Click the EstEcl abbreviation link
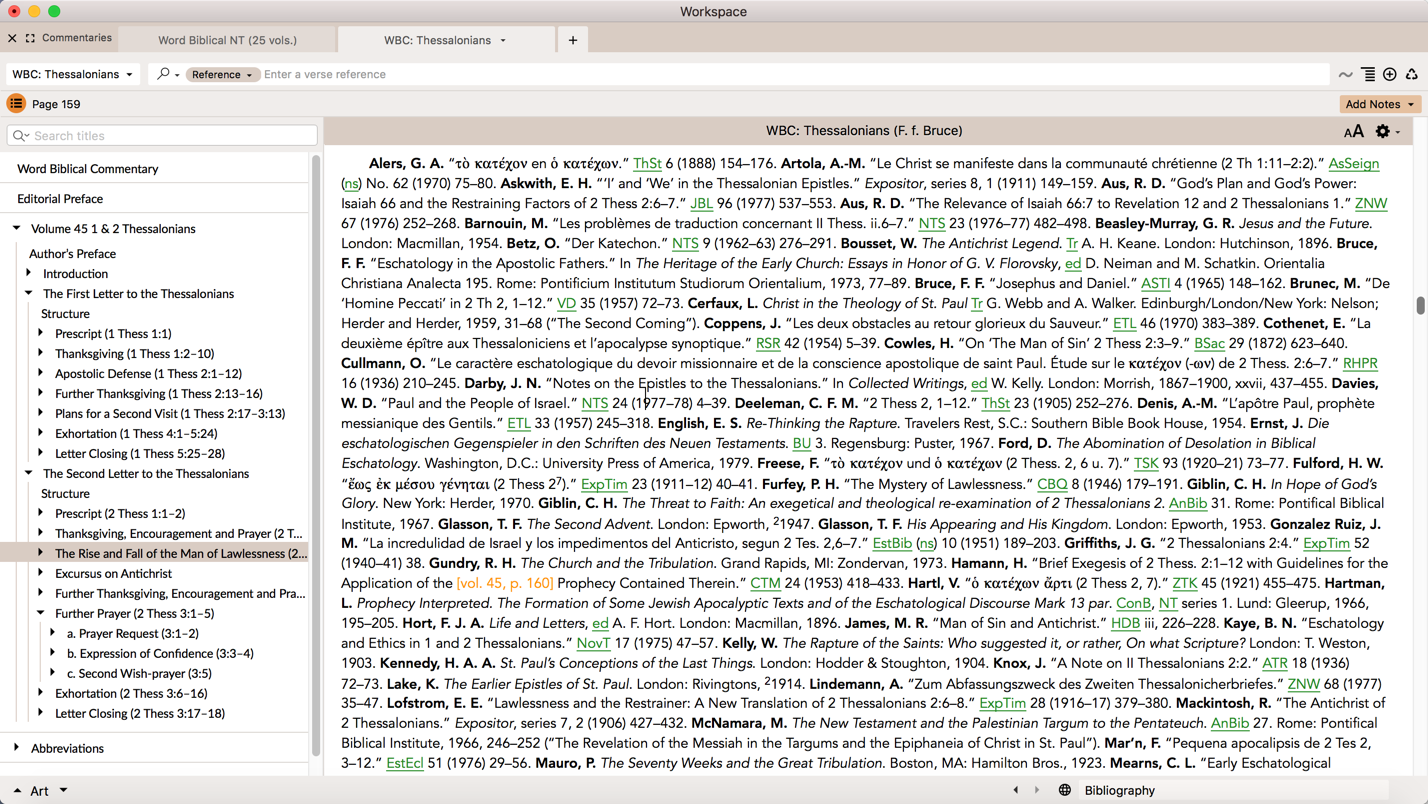The height and width of the screenshot is (804, 1428). [405, 763]
